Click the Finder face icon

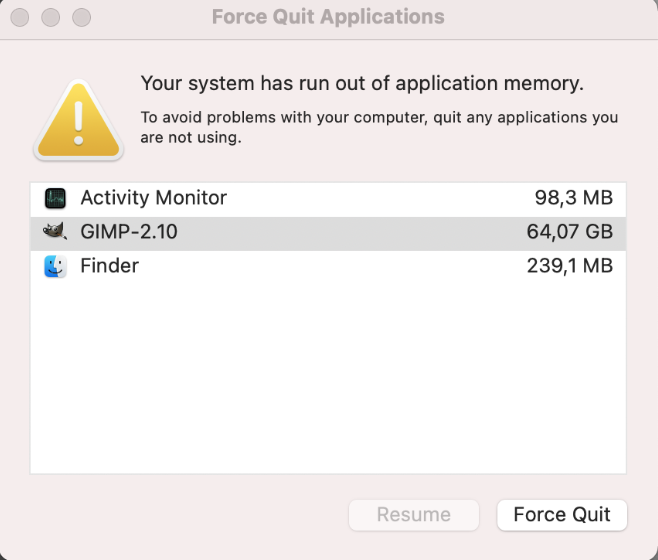tap(55, 266)
